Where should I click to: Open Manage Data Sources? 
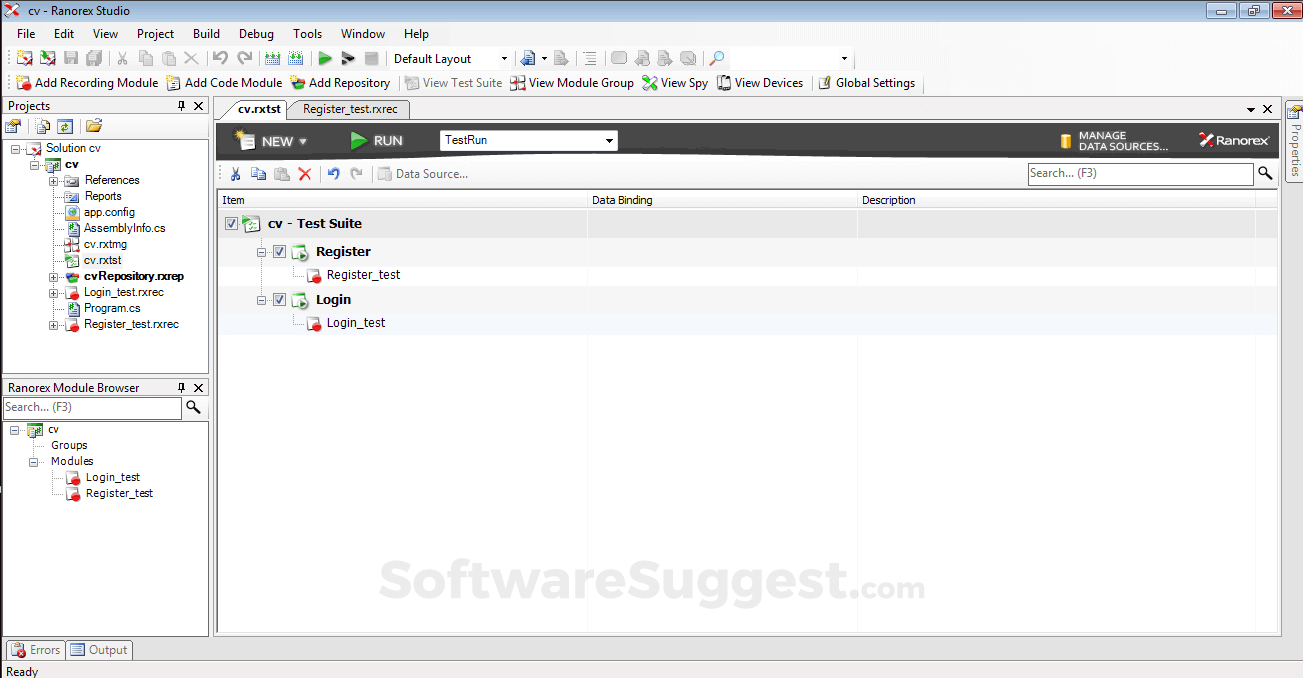1112,140
